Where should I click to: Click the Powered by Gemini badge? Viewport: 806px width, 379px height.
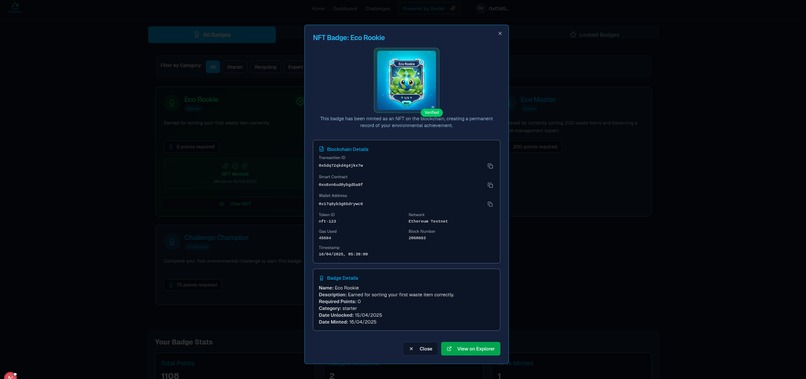(x=429, y=9)
